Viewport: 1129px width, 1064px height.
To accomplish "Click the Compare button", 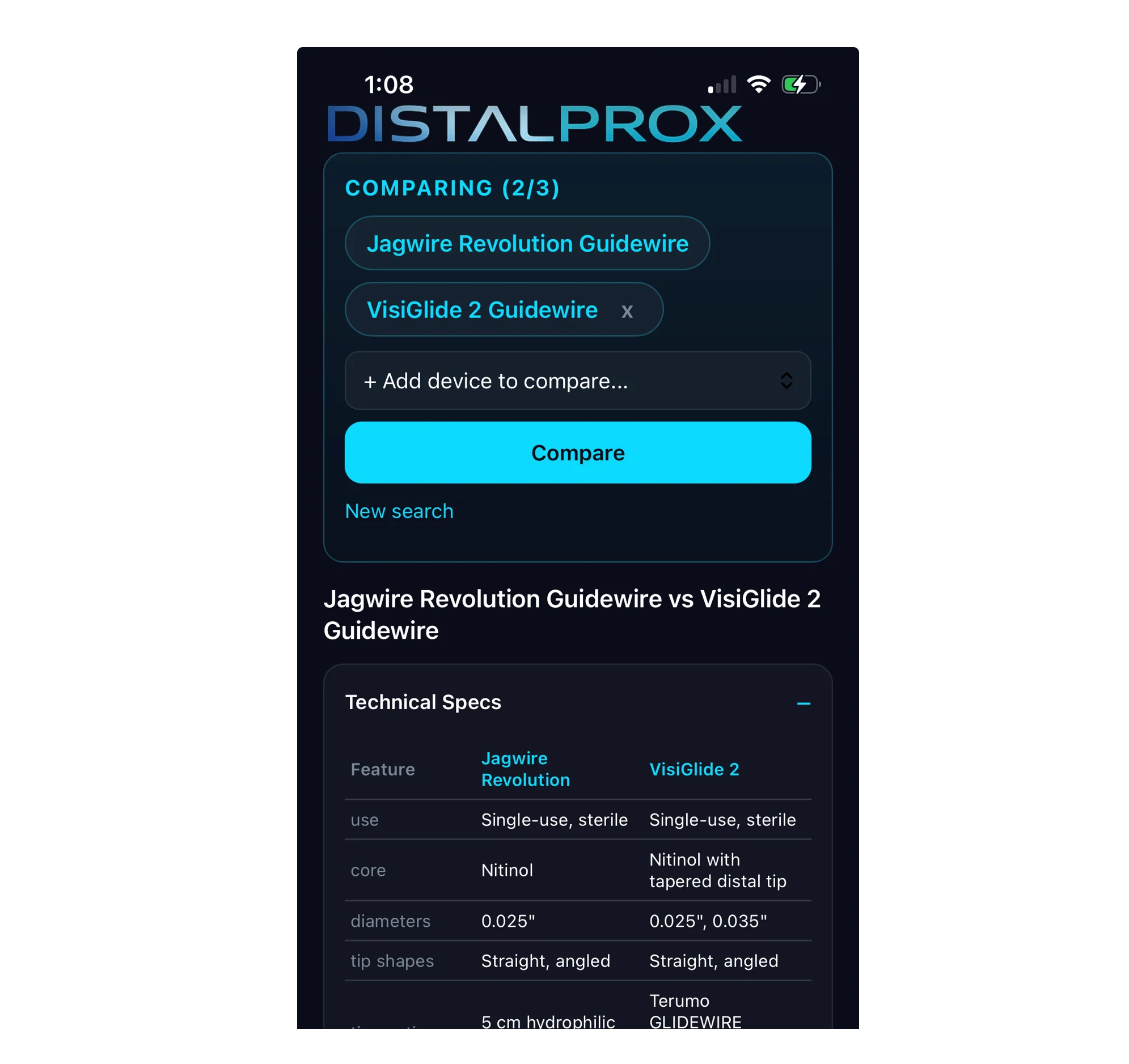I will tap(578, 452).
